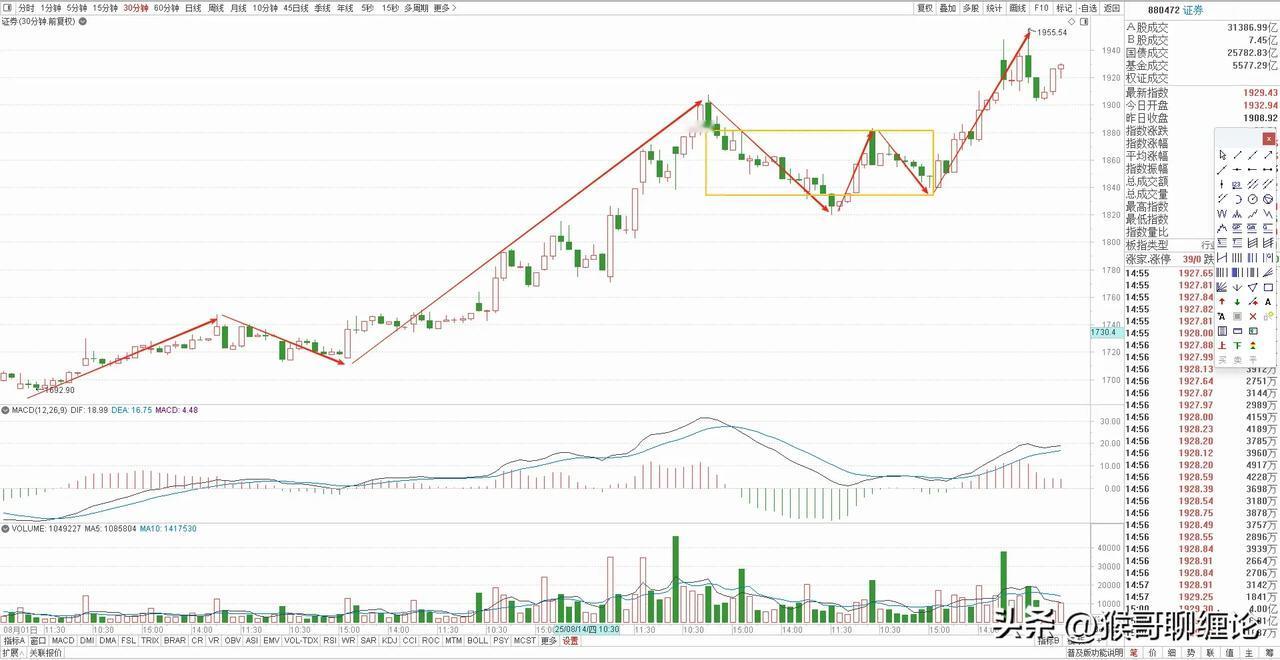This screenshot has width=1280, height=660.
Task: Toggle the right panel icon above chart
Action: tap(1084, 21)
